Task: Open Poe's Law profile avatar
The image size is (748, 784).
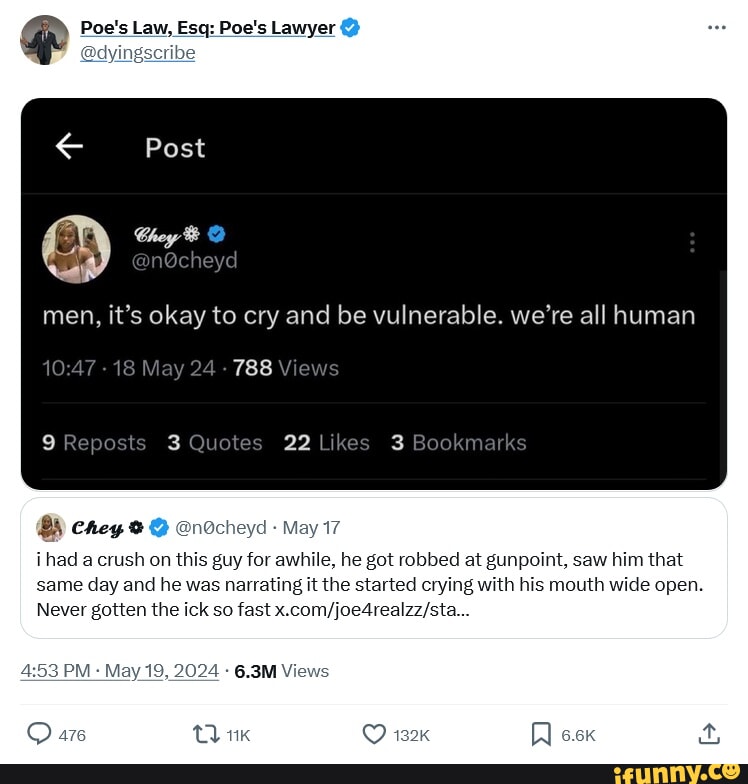Action: 44,41
